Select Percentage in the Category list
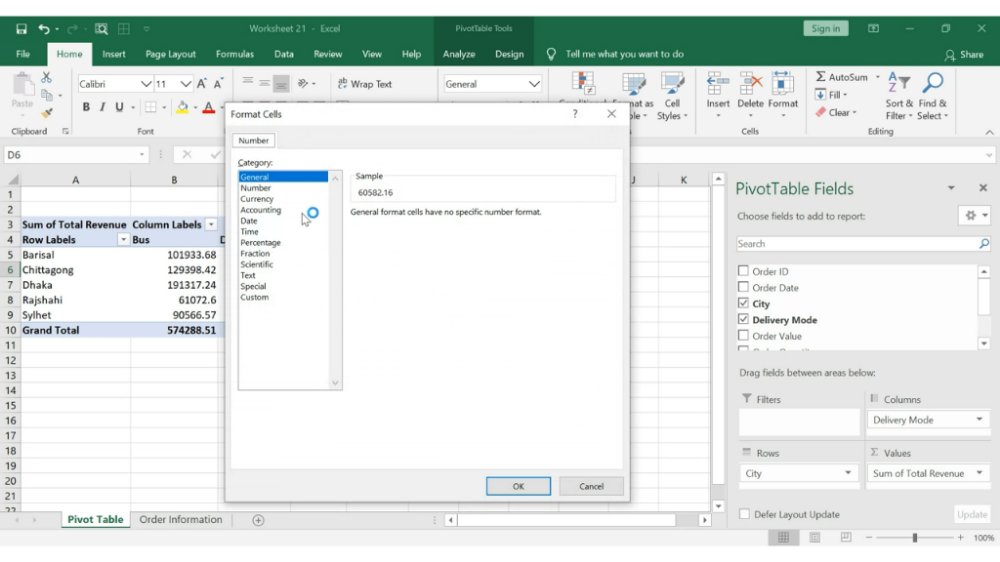1000x562 pixels. pyautogui.click(x=260, y=242)
